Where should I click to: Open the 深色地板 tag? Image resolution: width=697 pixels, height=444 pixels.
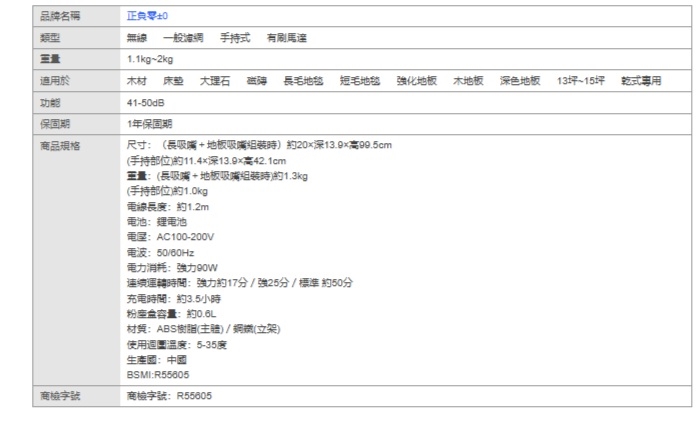click(x=520, y=80)
